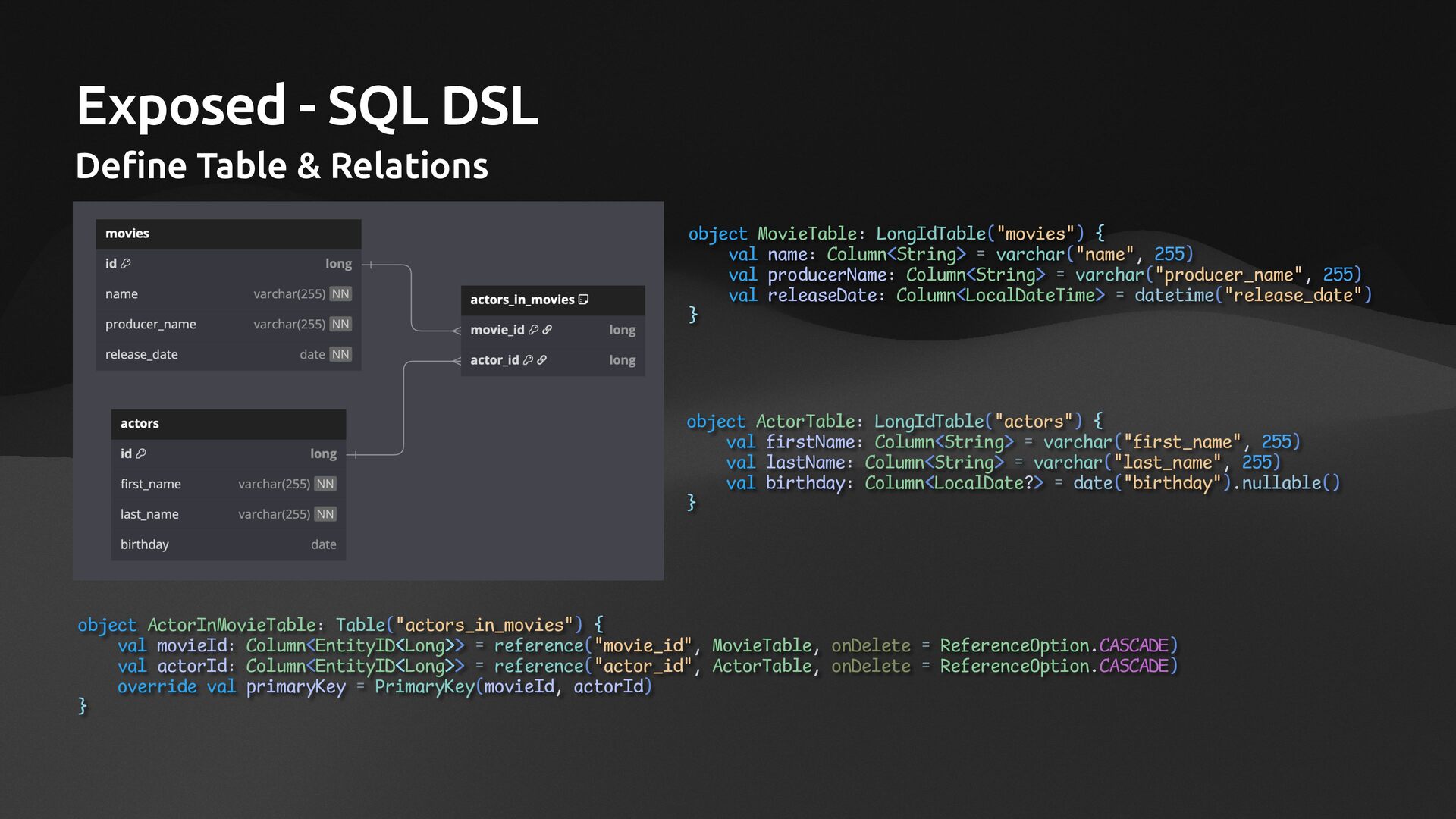Click the key icon beside movies id
The image size is (1456, 819).
pos(126,264)
